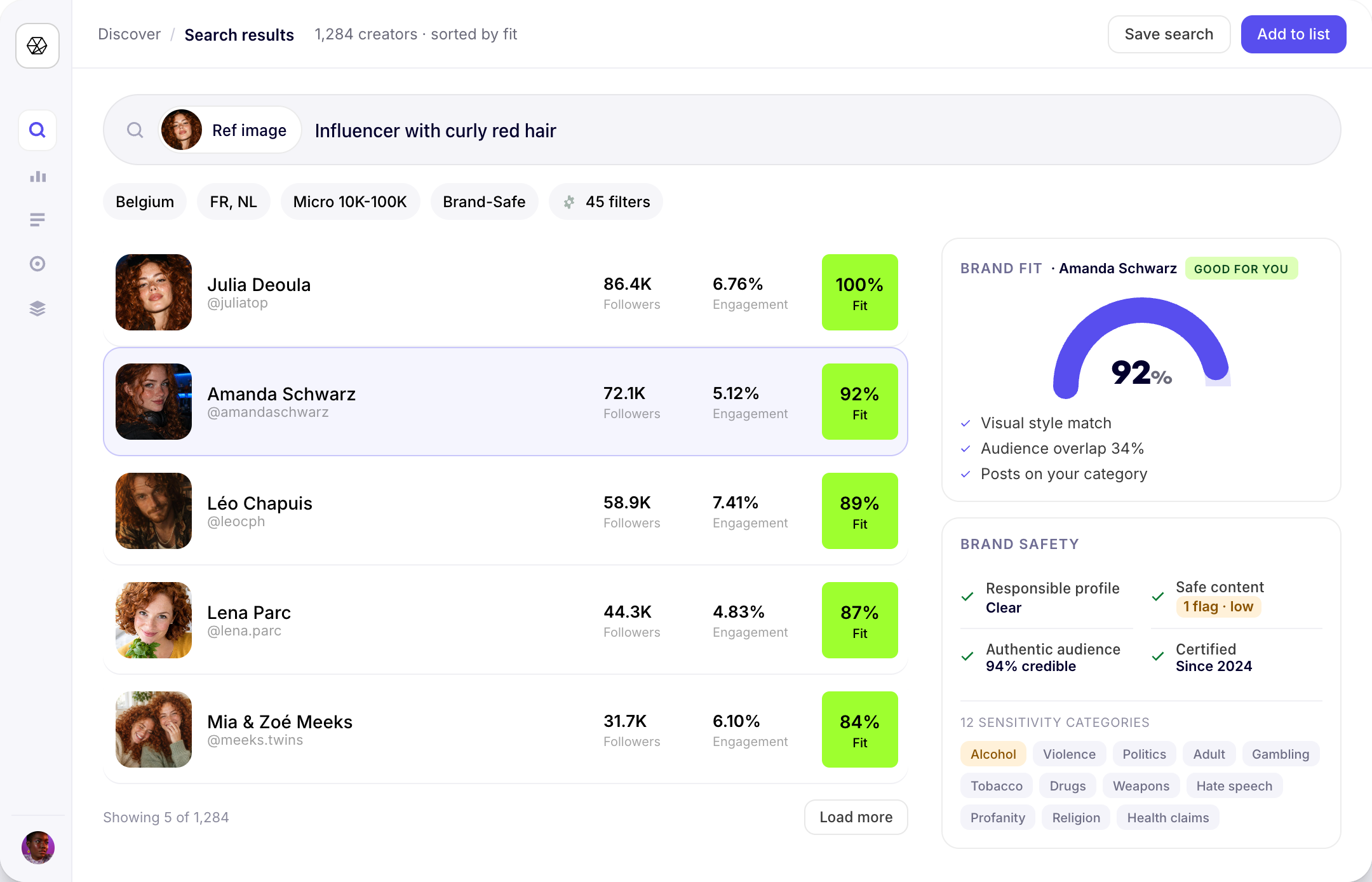1372x882 pixels.
Task: Click the 87% Fit badge
Action: click(x=860, y=620)
